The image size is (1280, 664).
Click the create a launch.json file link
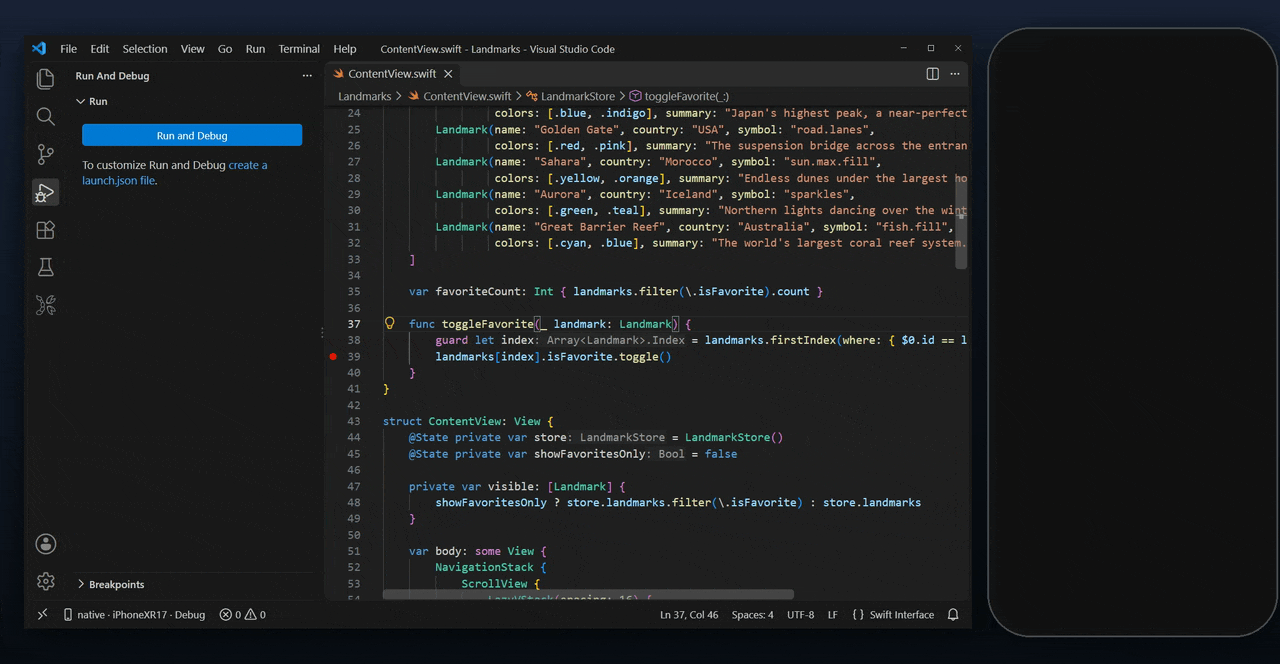coord(175,173)
